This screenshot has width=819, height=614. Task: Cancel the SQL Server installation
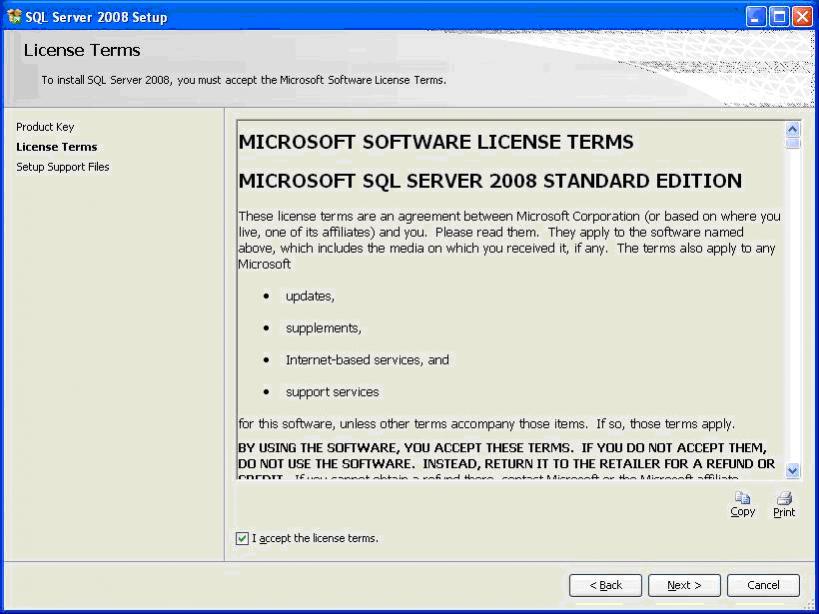[763, 585]
